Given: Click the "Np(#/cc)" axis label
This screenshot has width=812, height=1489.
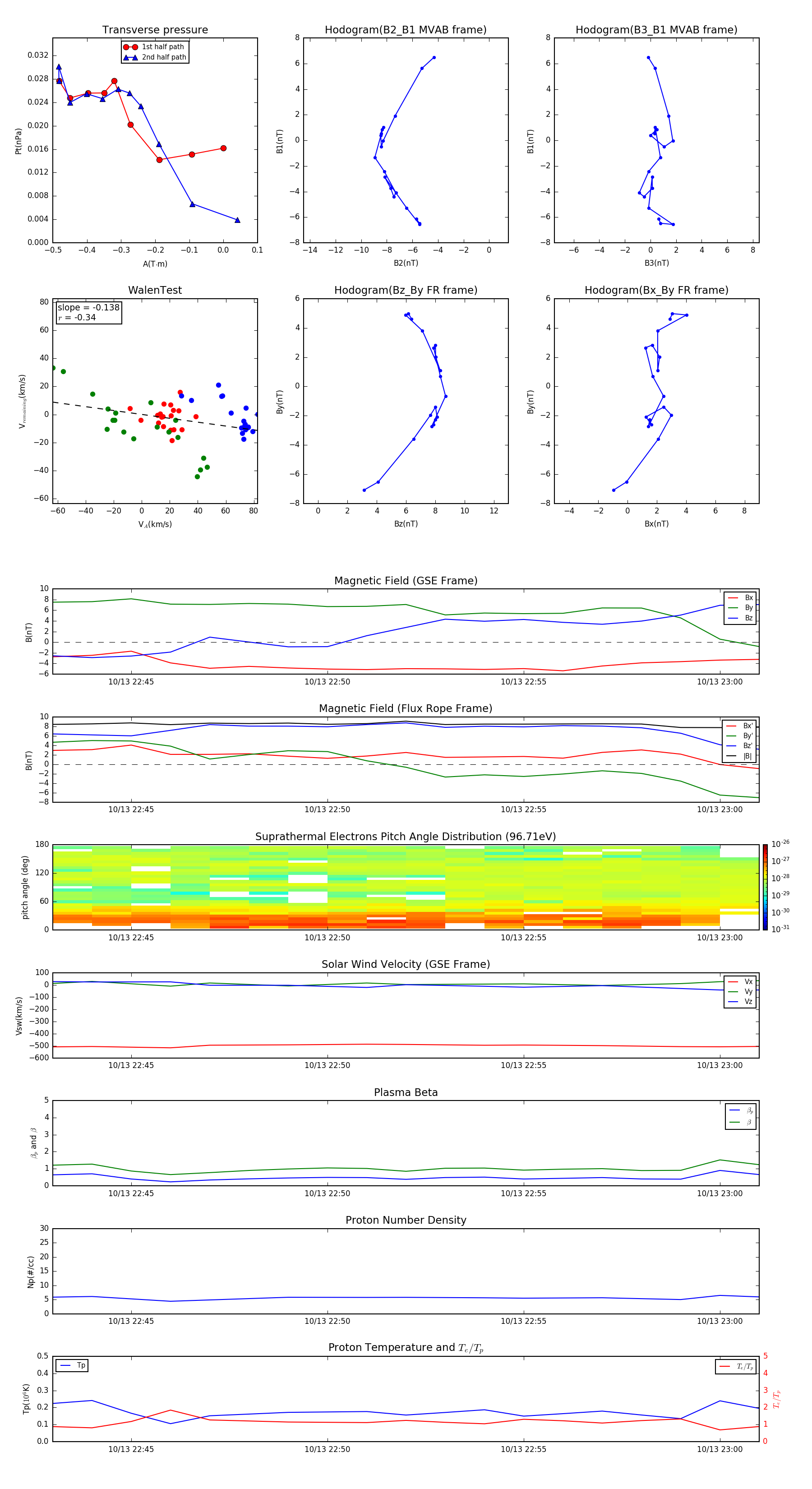Looking at the screenshot, I should pyautogui.click(x=31, y=1272).
